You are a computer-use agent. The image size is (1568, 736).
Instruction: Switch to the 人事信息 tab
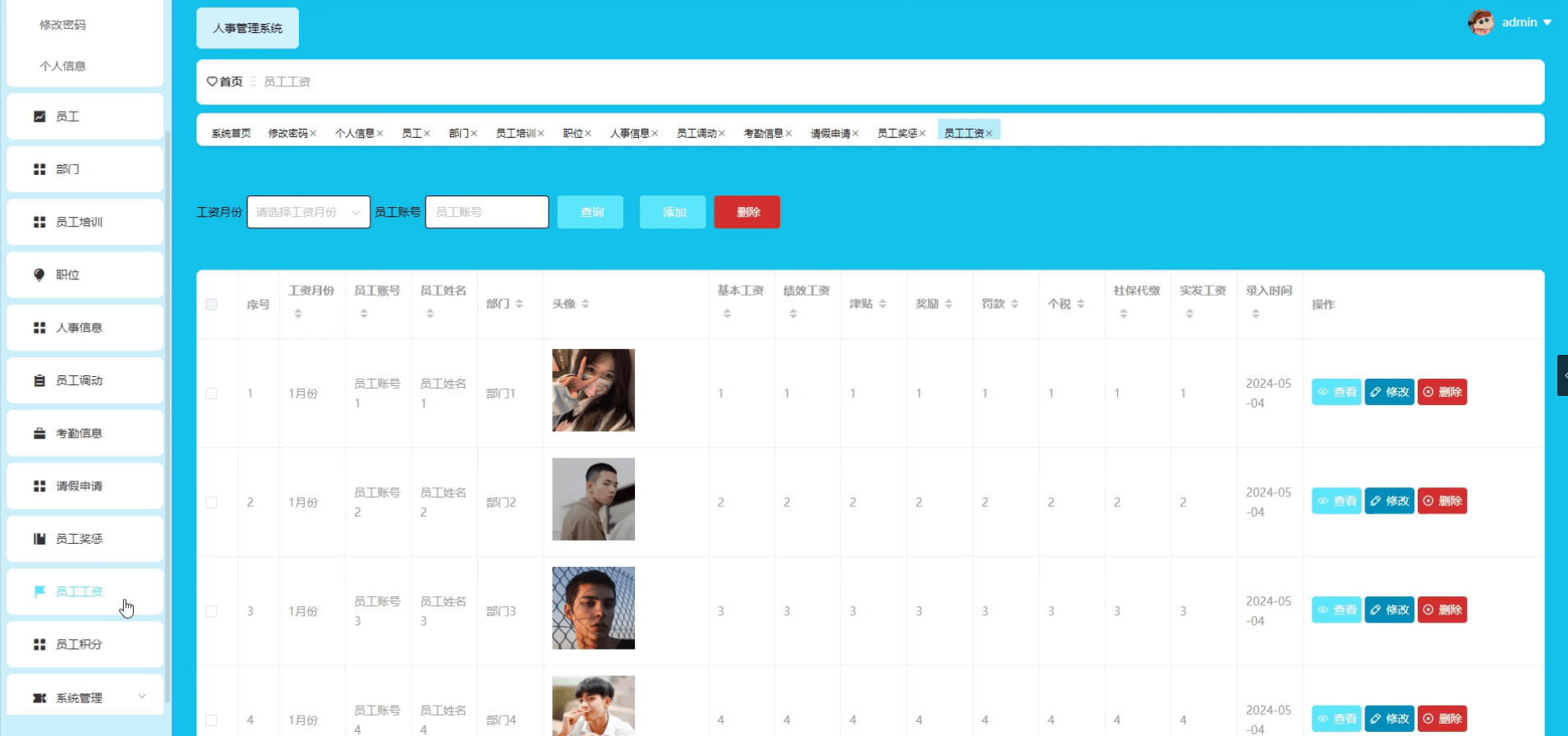[x=629, y=133]
